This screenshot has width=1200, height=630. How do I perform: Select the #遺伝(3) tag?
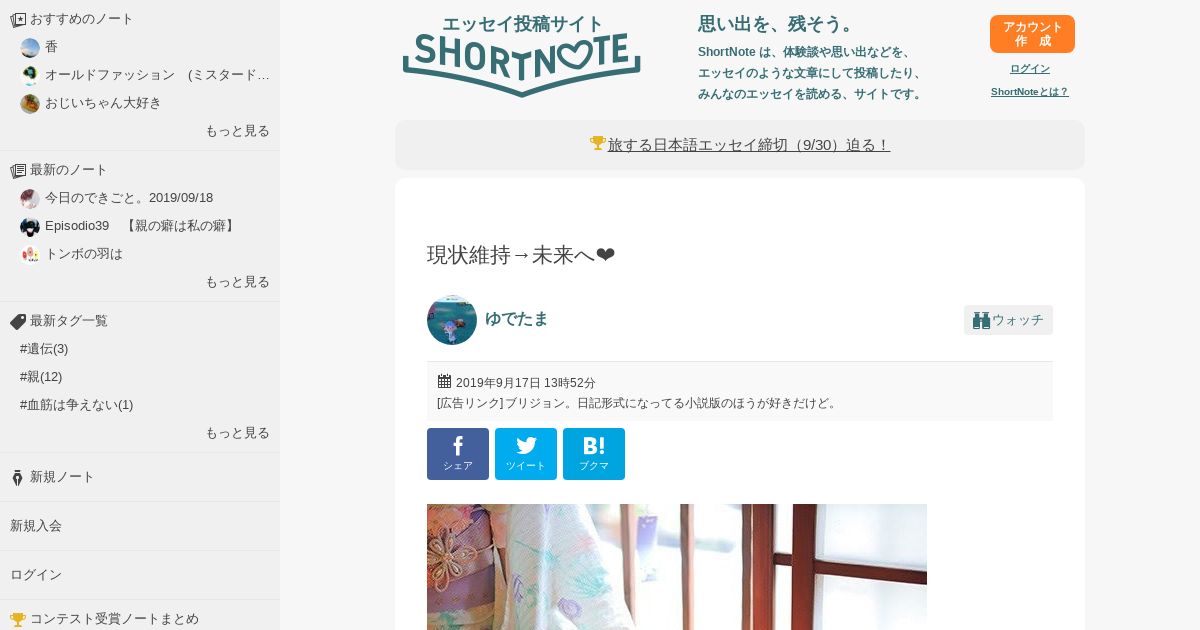(x=44, y=349)
